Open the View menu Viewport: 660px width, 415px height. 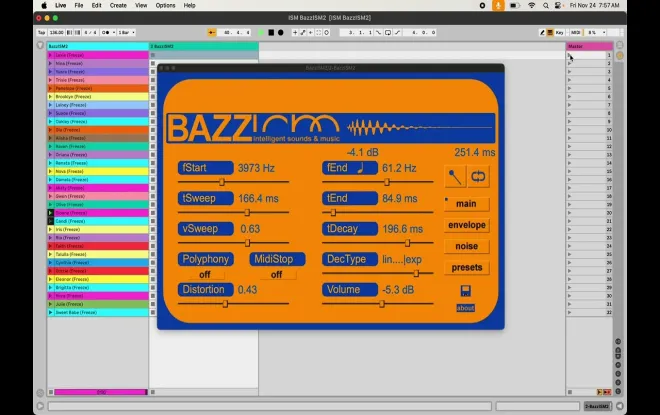click(x=141, y=5)
